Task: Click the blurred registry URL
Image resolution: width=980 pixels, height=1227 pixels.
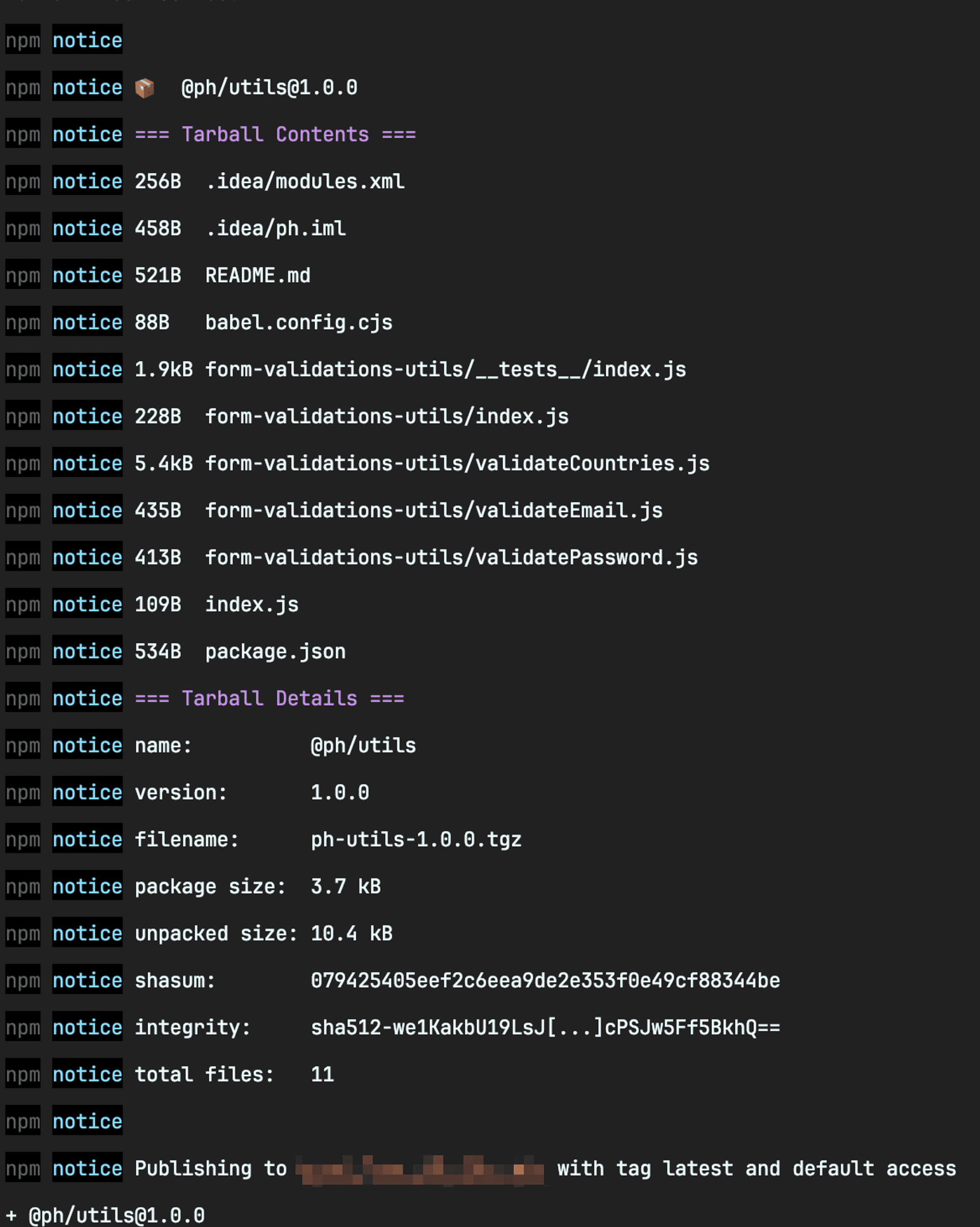Action: [x=420, y=1170]
